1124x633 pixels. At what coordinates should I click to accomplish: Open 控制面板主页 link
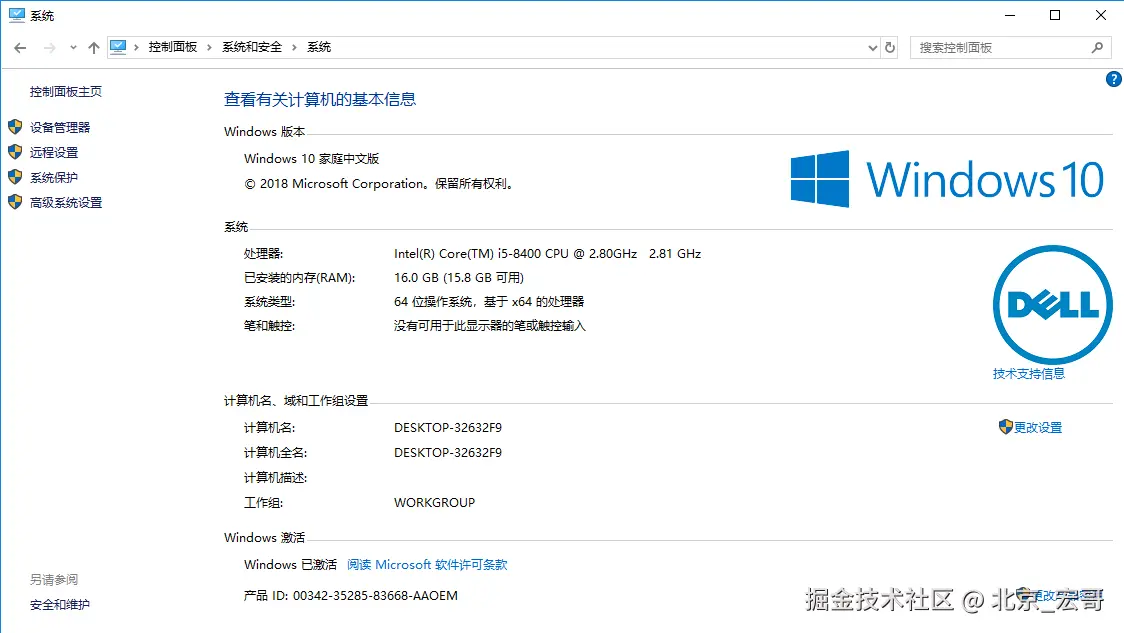point(66,92)
